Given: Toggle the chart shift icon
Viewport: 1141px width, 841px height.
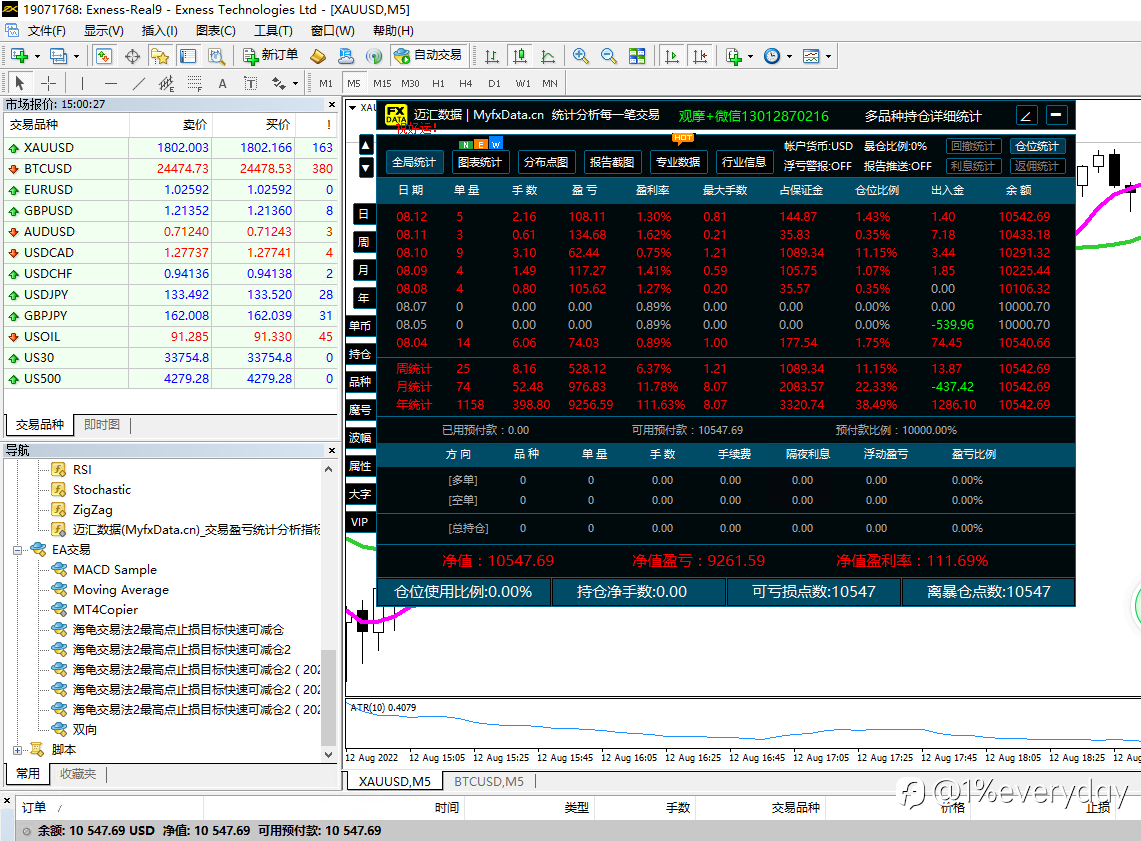Looking at the screenshot, I should 700,56.
